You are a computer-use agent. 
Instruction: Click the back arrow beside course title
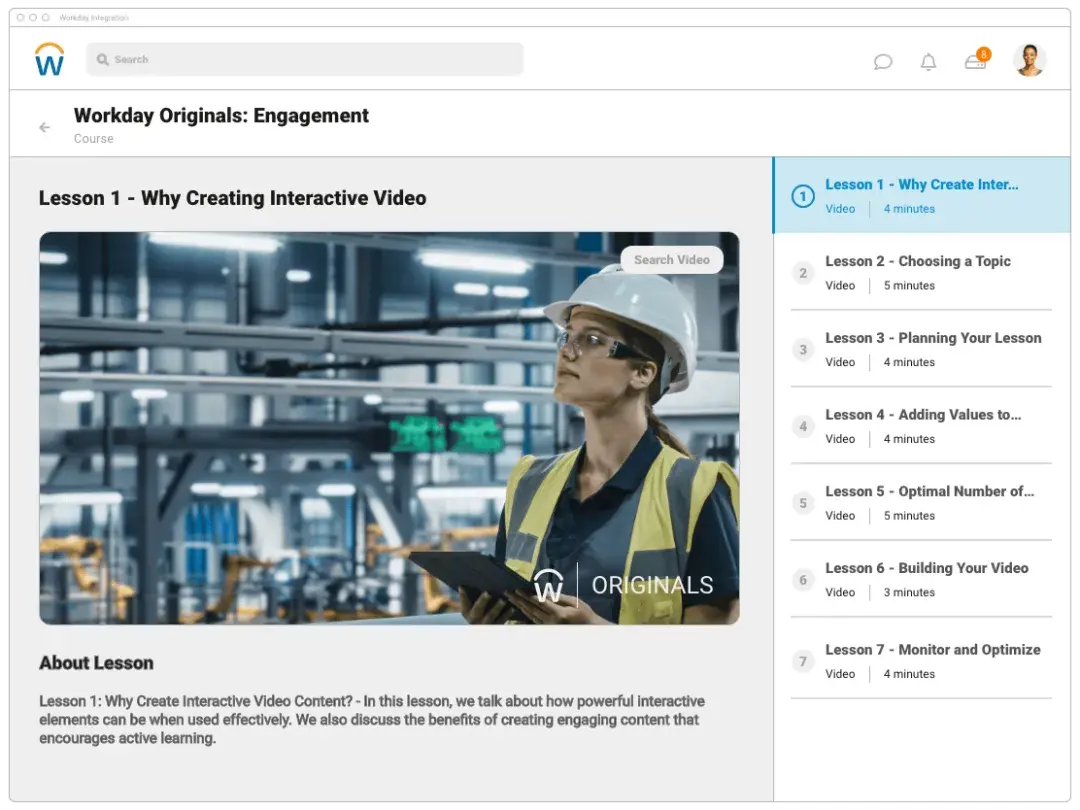[x=44, y=127]
